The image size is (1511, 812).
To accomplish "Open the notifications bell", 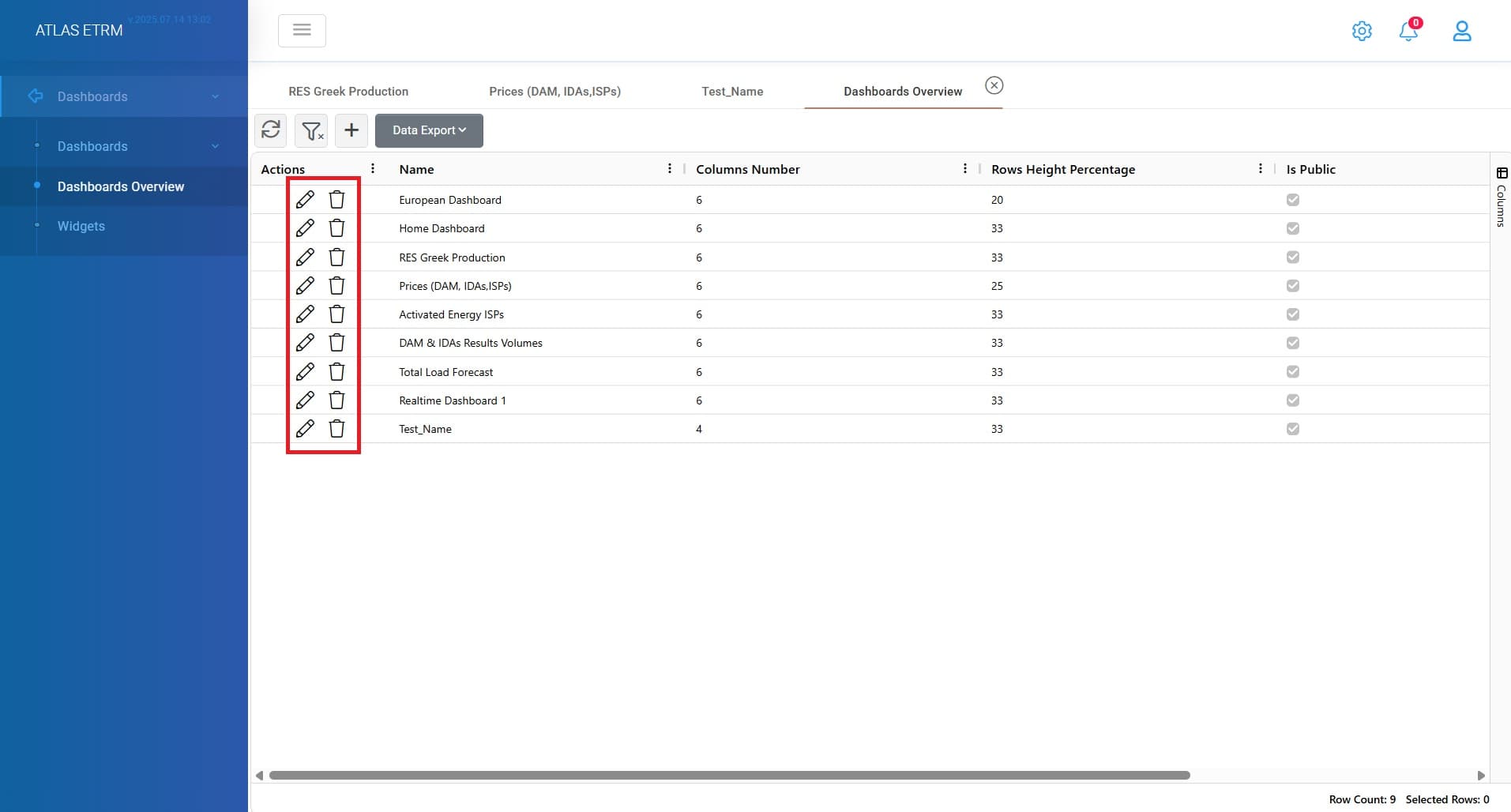I will point(1408,31).
